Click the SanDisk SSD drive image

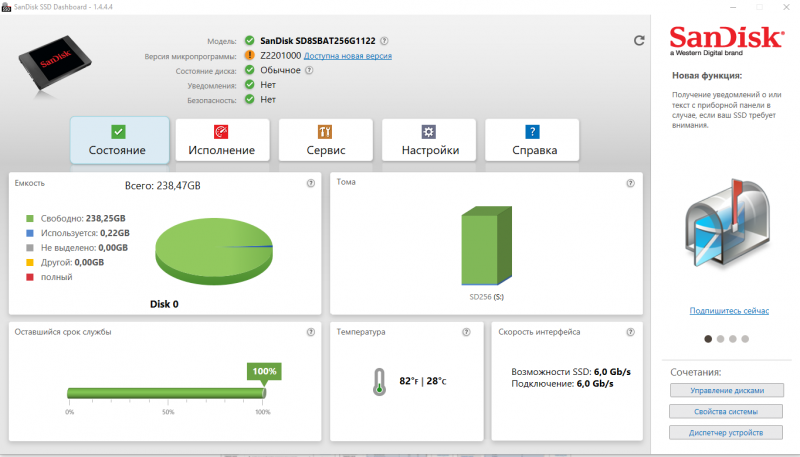pos(55,65)
